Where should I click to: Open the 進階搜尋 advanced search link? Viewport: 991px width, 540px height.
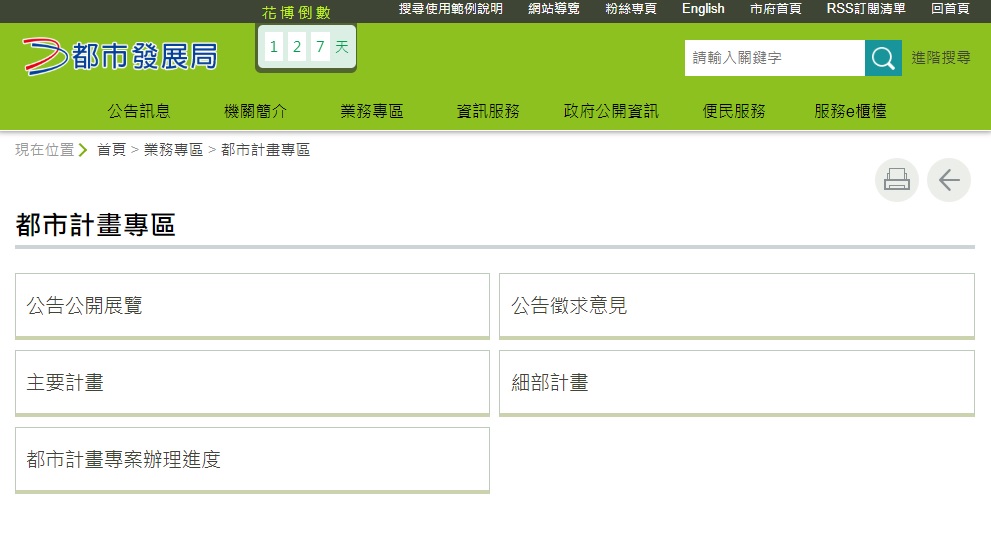[x=940, y=58]
